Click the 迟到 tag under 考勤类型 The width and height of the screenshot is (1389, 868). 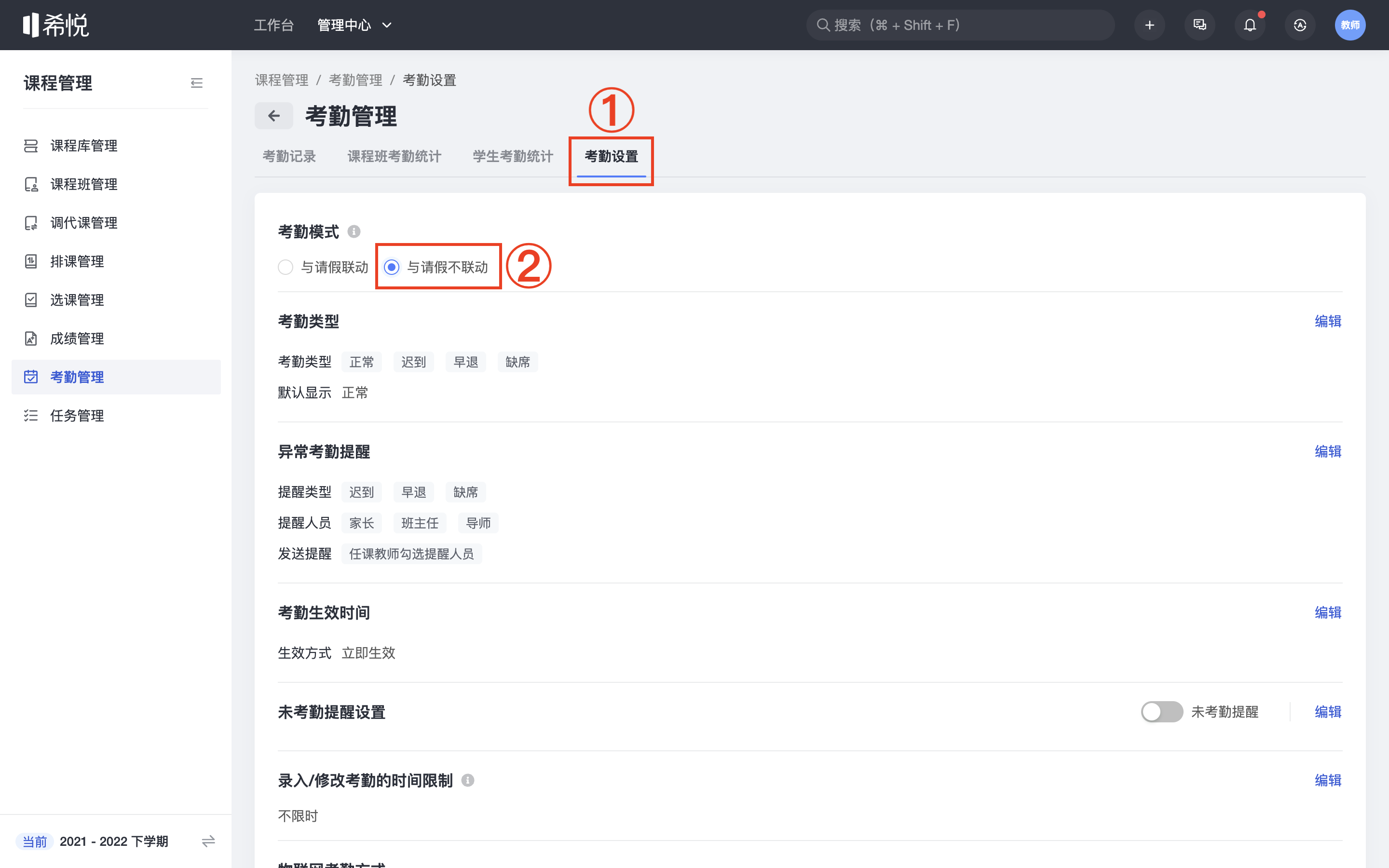tap(413, 362)
